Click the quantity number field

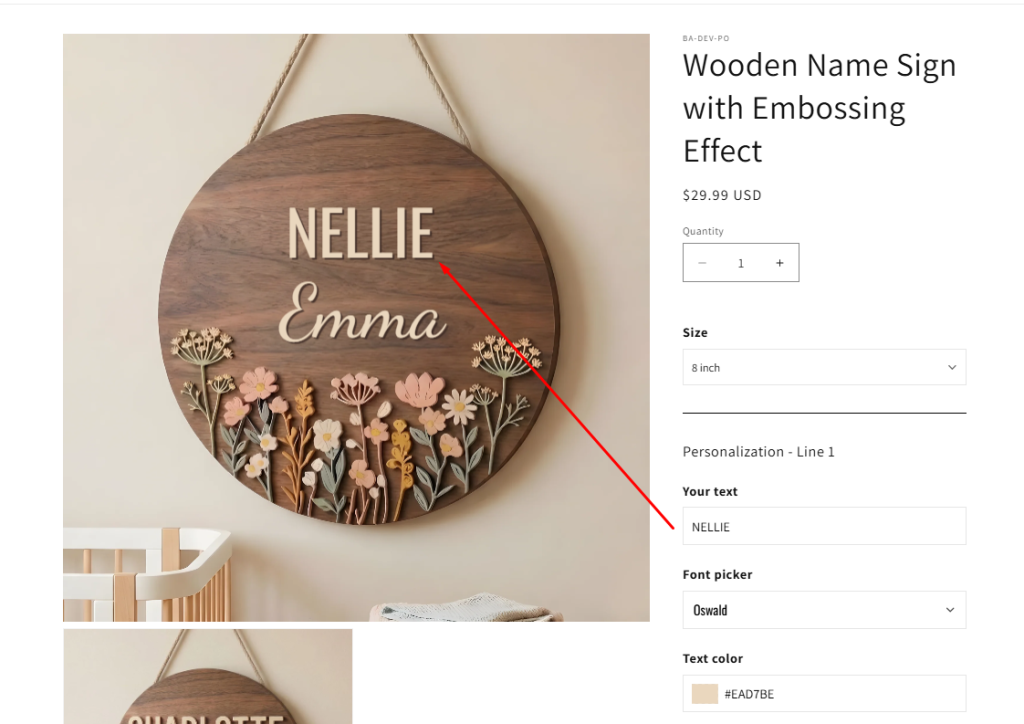[741, 263]
